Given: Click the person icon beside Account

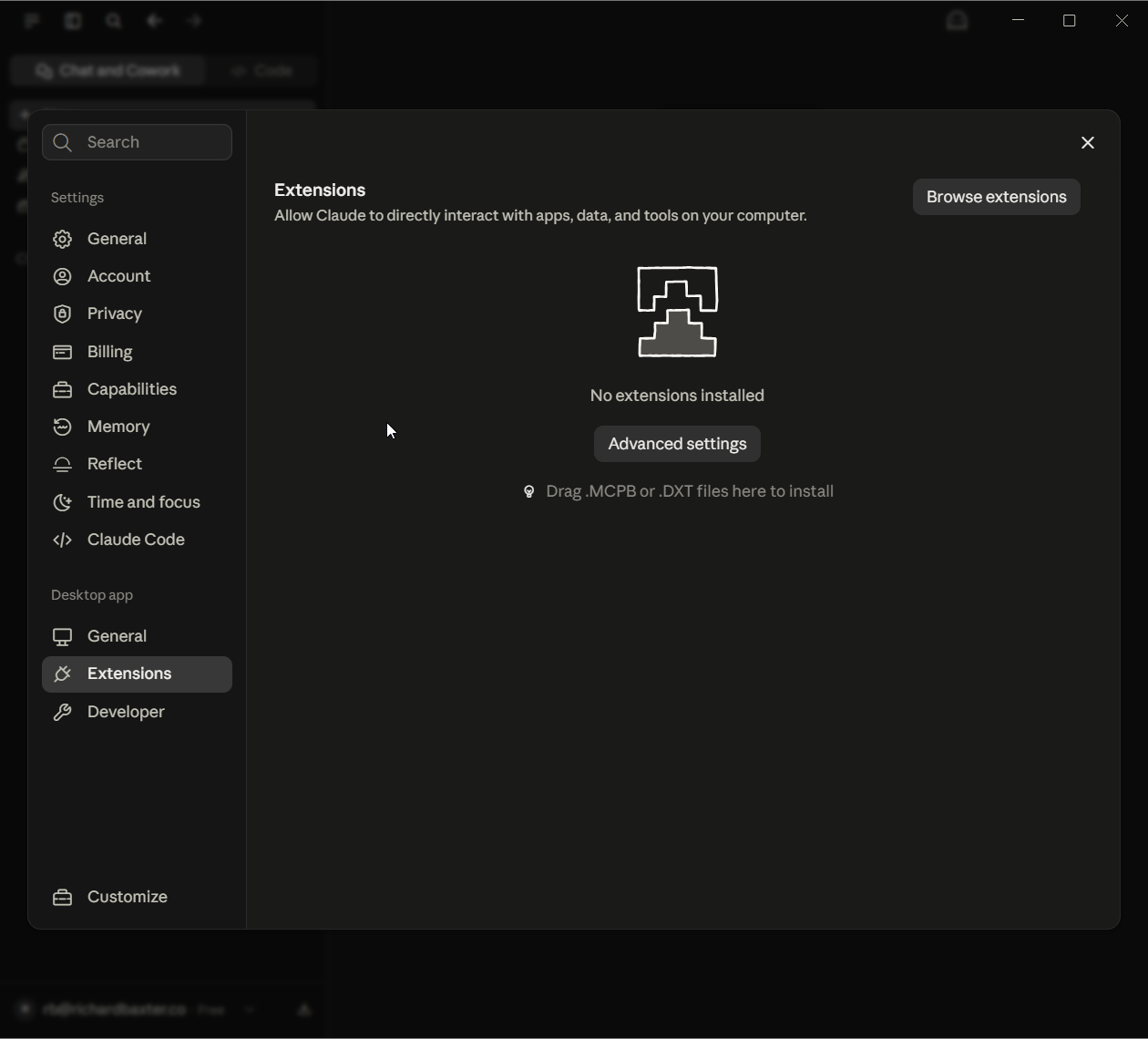Looking at the screenshot, I should 62,276.
